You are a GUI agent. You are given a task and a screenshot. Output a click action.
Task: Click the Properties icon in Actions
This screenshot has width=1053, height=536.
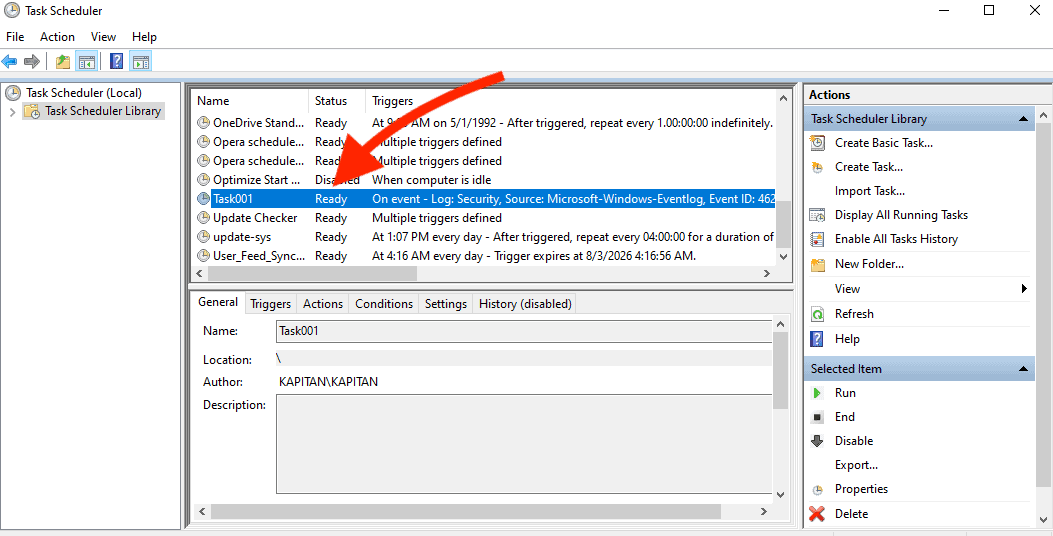point(818,490)
